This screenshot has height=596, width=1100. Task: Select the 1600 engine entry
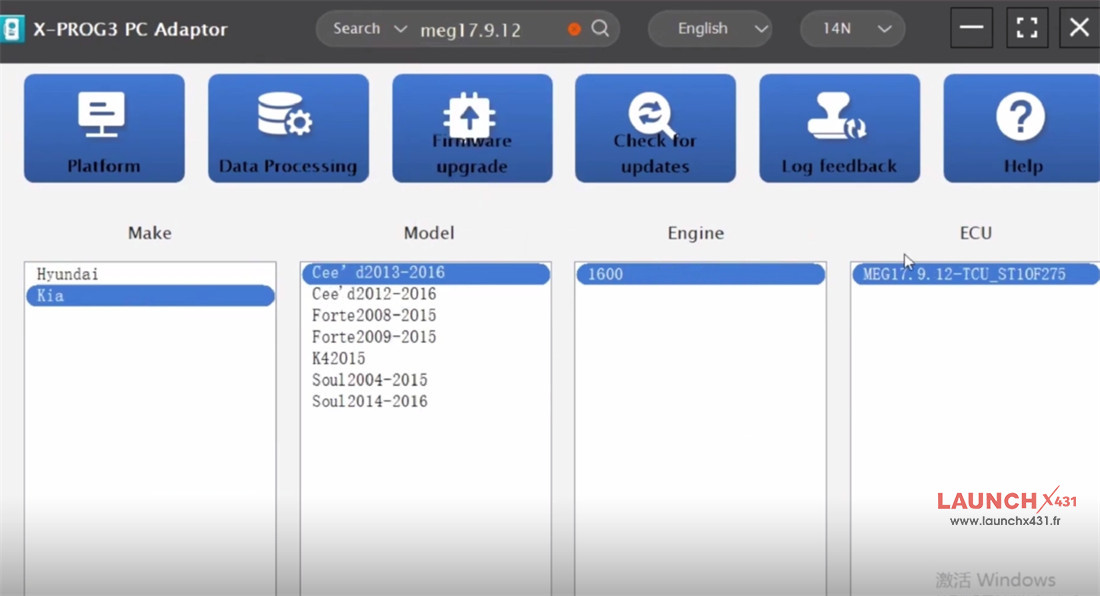coord(700,274)
